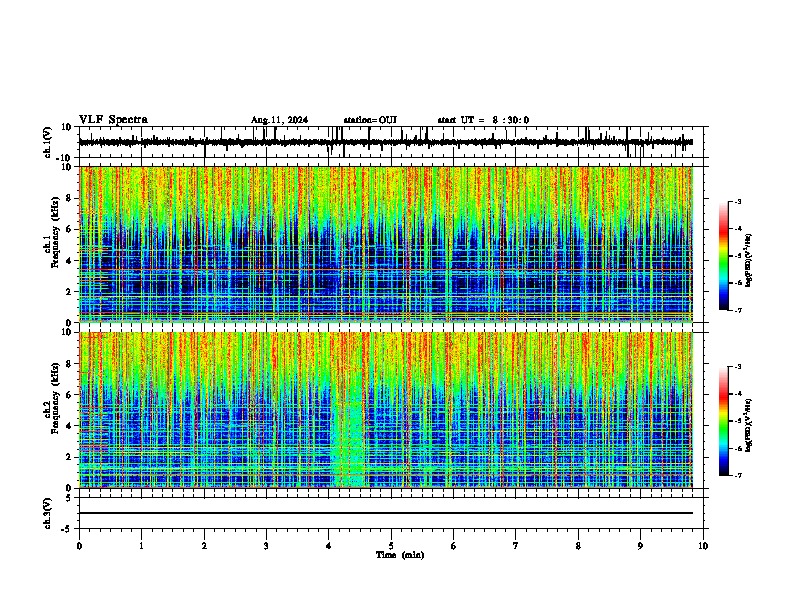Viewport: 792px width, 612px height.
Task: Click the "3" tick on the time axis
Action: 266,546
